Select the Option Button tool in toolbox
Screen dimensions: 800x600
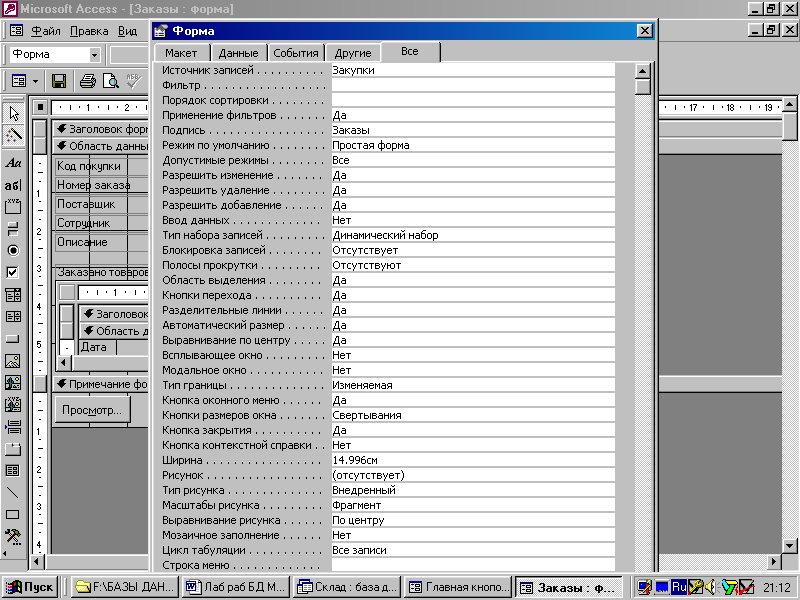pos(13,251)
